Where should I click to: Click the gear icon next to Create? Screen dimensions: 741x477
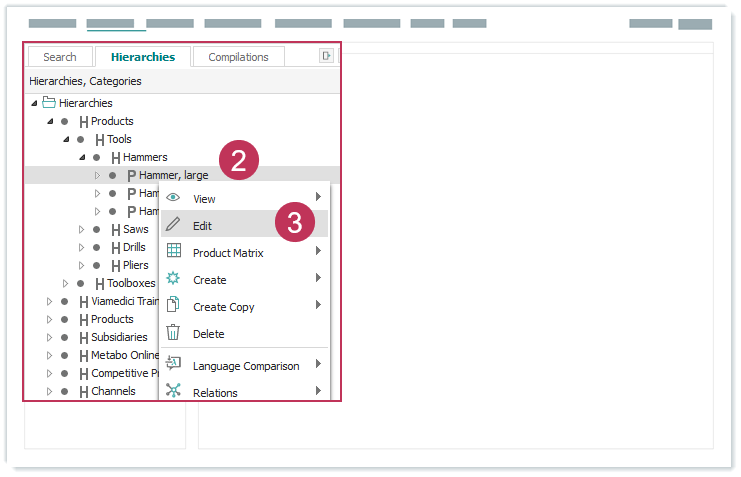click(173, 279)
